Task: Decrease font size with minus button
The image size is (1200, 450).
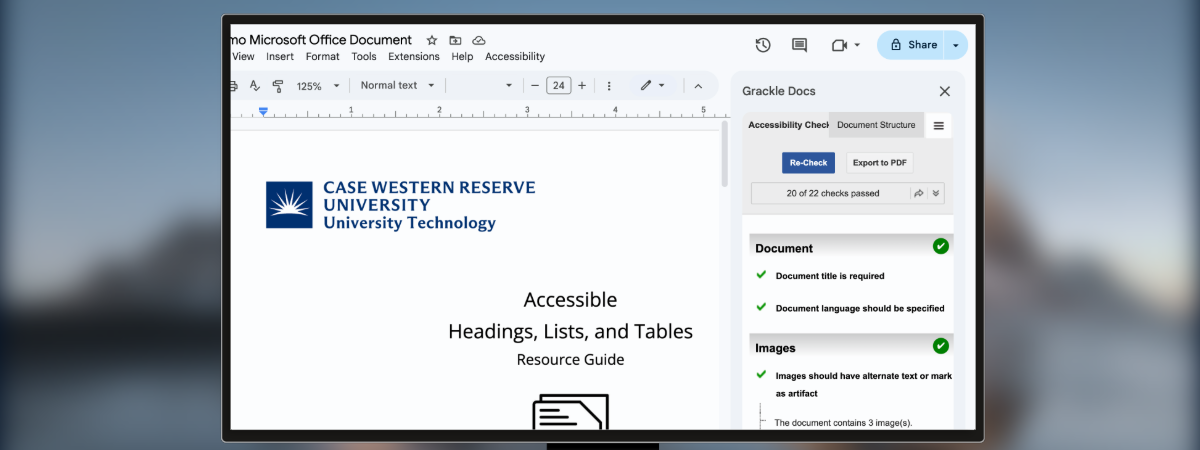Action: pyautogui.click(x=535, y=86)
